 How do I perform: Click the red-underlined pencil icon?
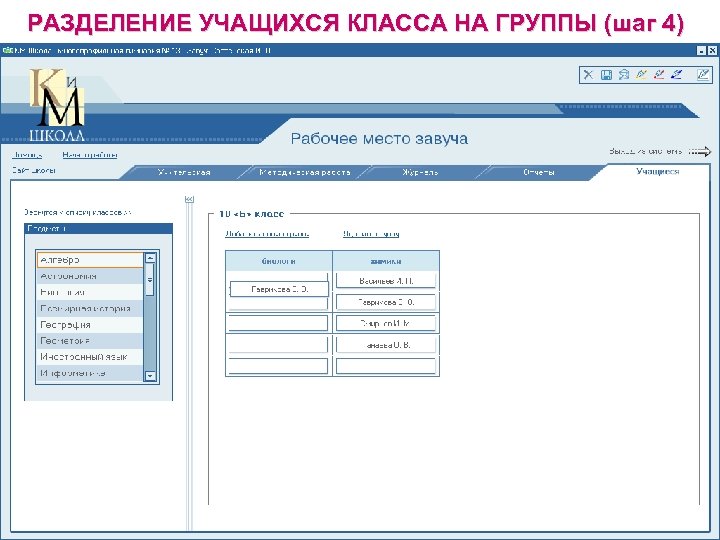click(659, 74)
